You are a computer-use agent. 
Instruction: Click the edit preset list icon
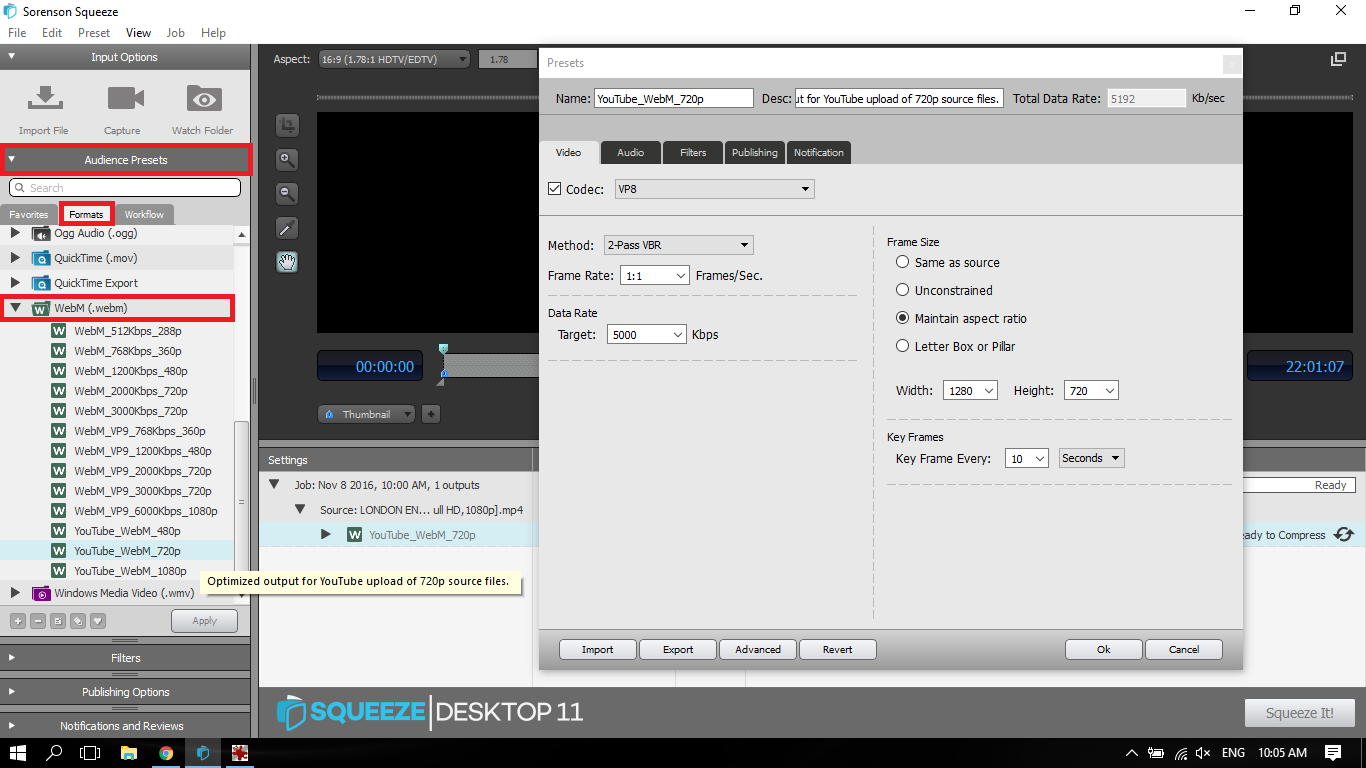pyautogui.click(x=58, y=621)
